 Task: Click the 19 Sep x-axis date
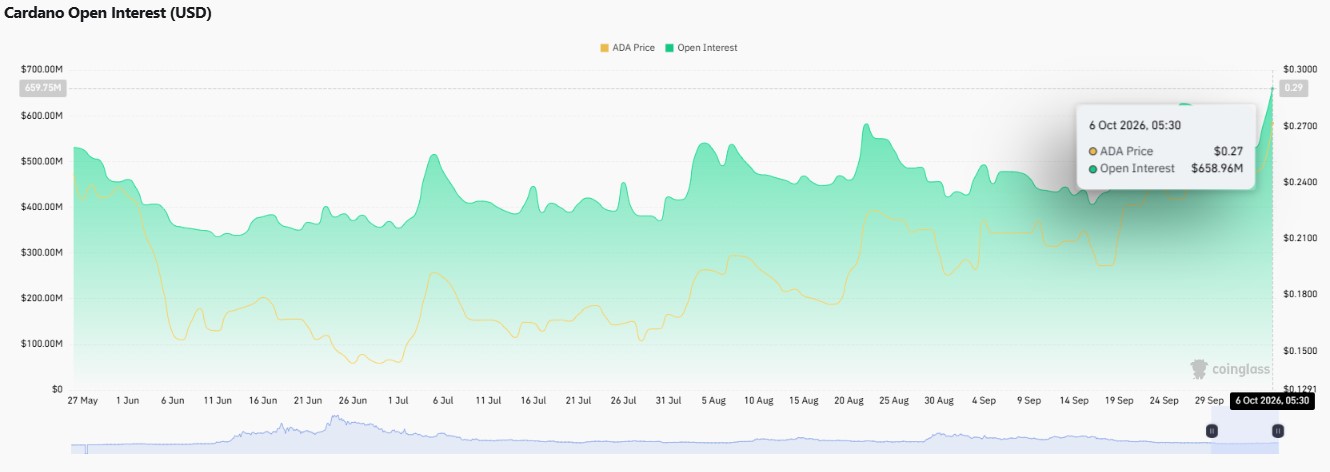(x=1119, y=400)
